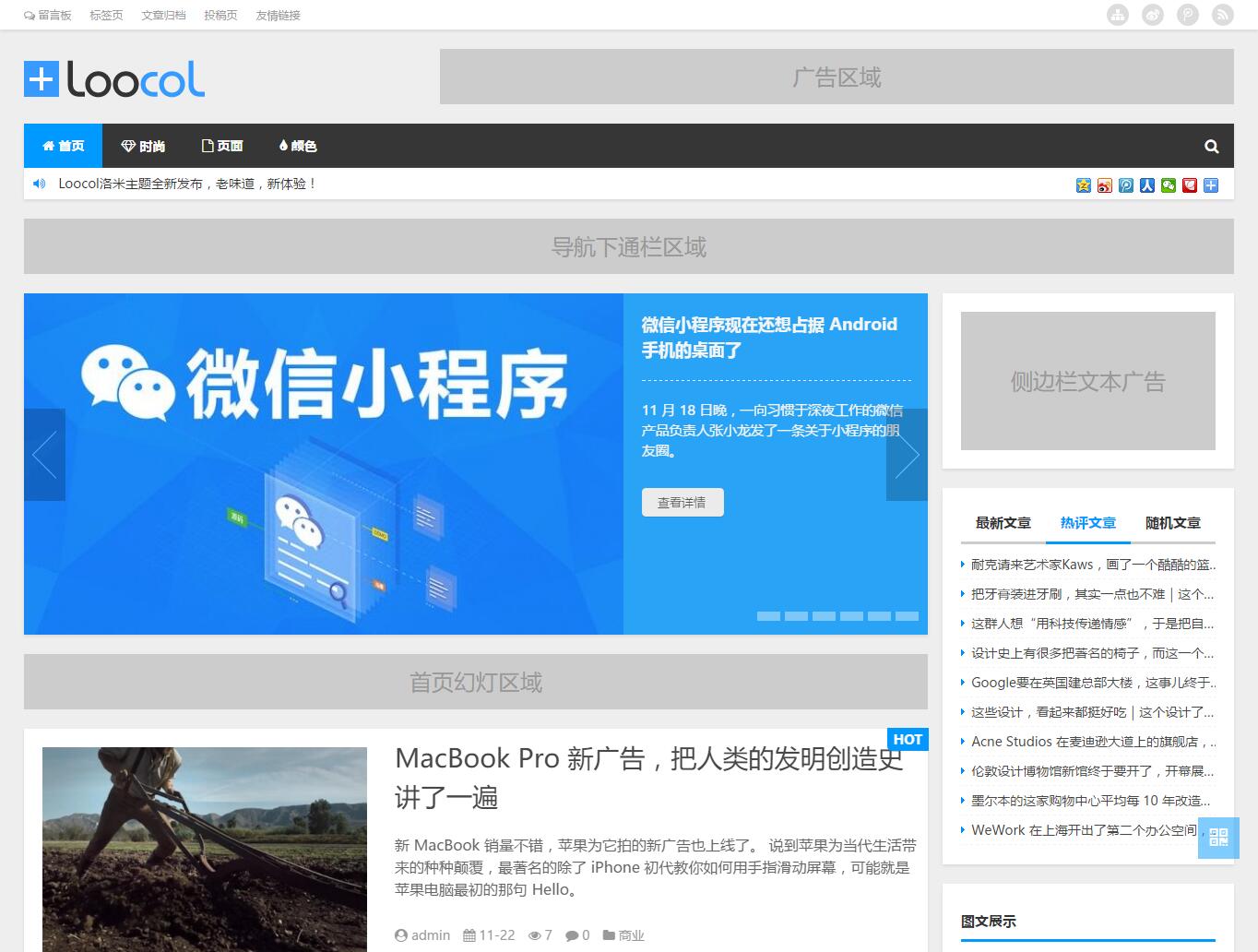Screen dimensions: 1258x952
Task: Open 颜色 navigation menu
Action: [x=298, y=146]
